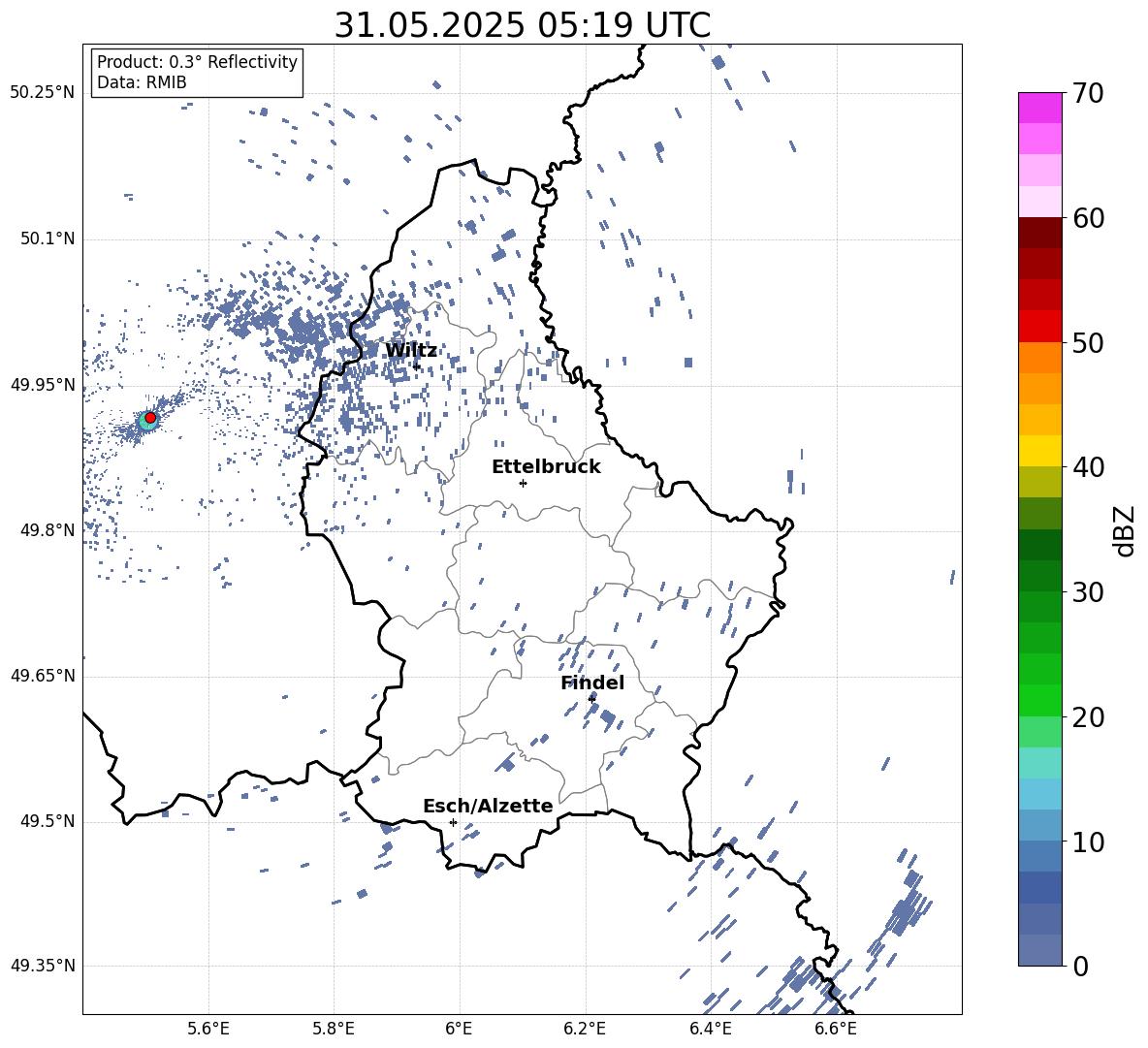Click the Ettelbruck city label

[x=546, y=467]
